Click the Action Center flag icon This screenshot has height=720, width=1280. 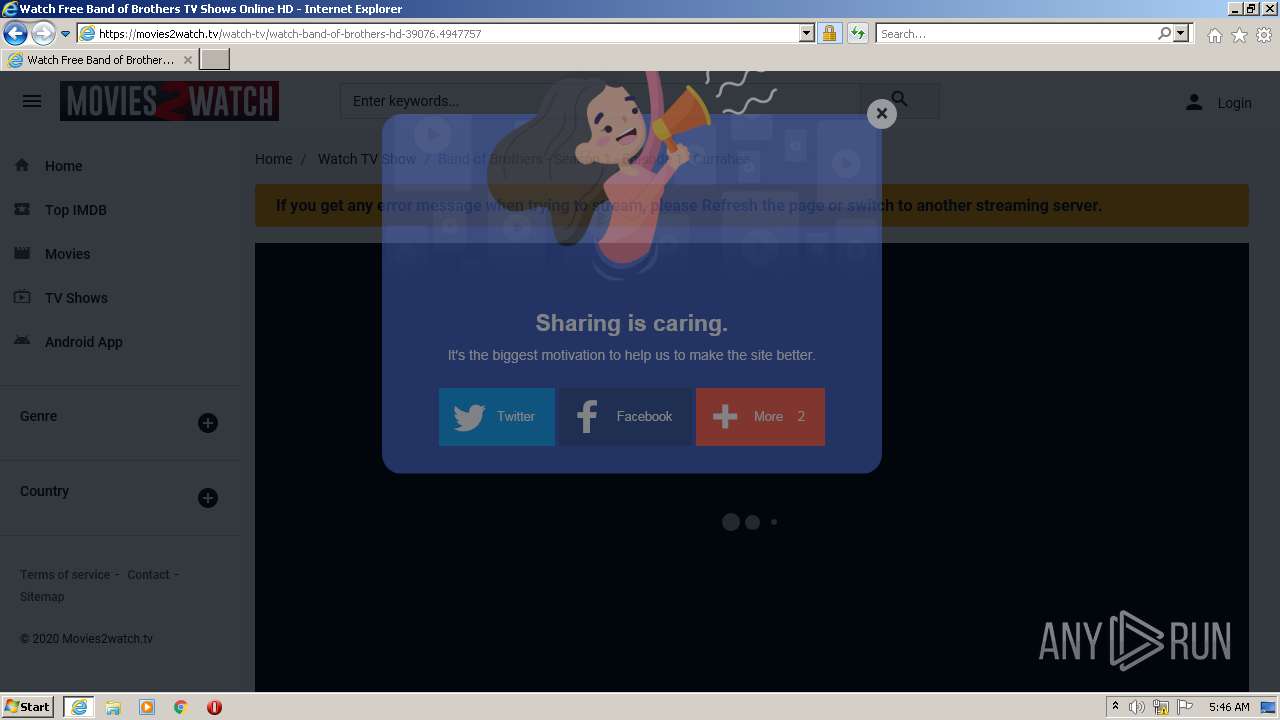(1185, 707)
